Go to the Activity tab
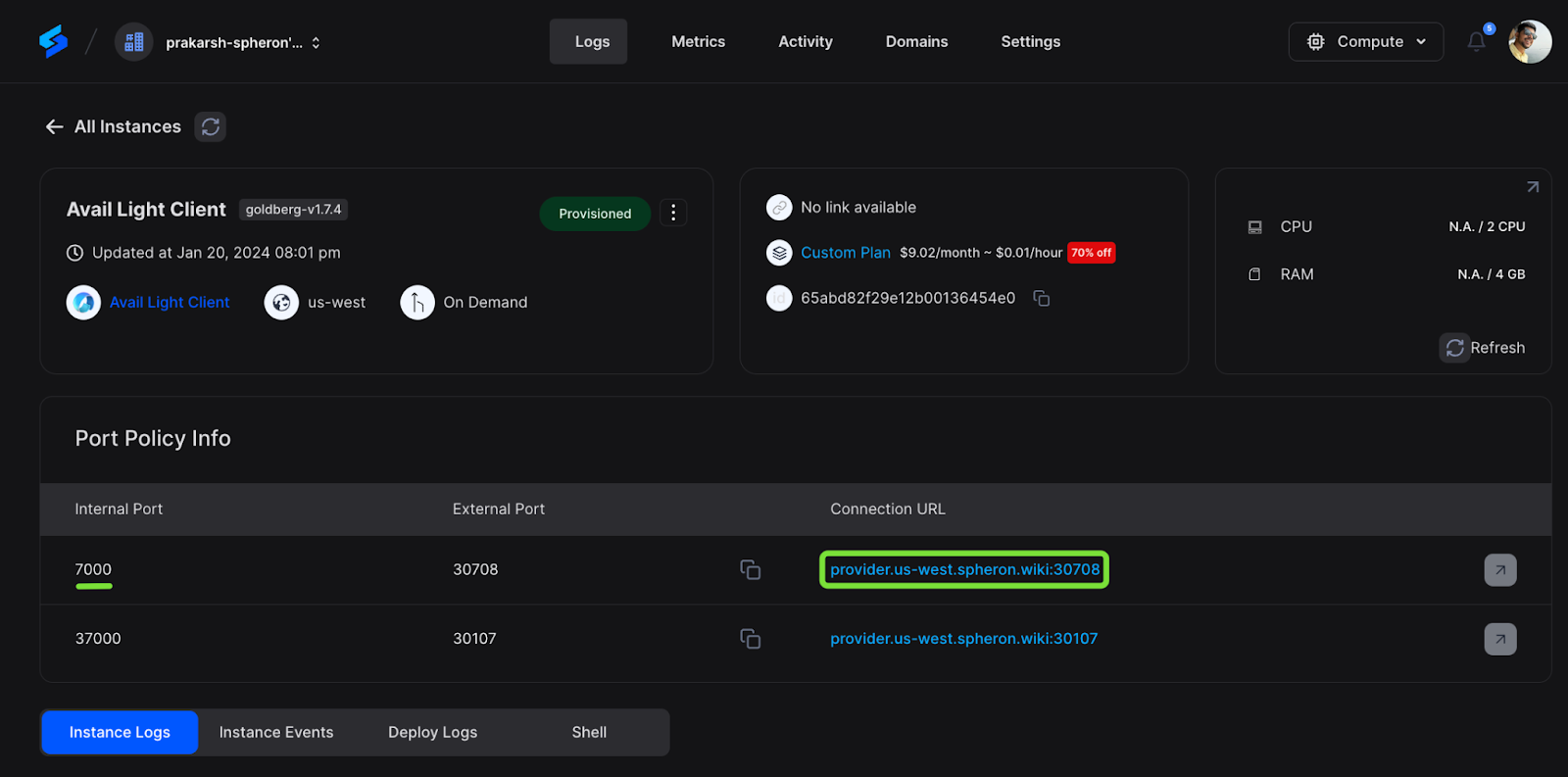 click(806, 41)
